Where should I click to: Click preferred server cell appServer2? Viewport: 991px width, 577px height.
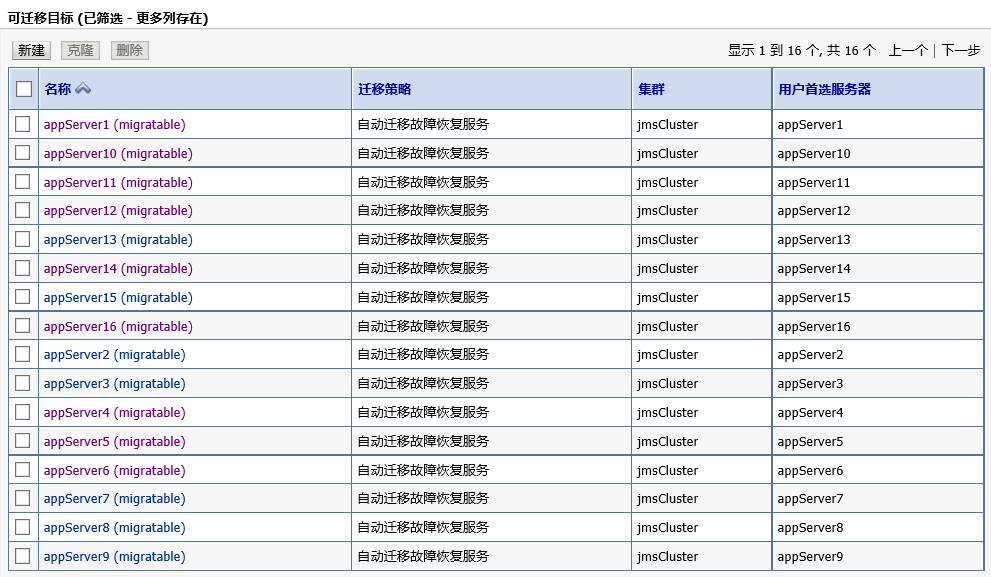(810, 355)
